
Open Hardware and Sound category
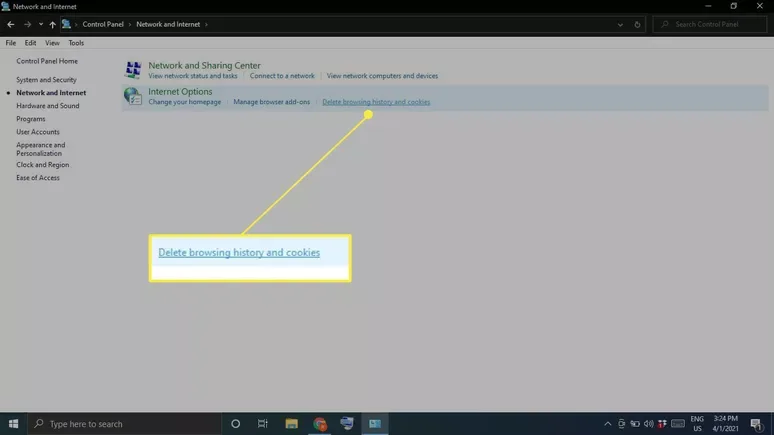47,106
